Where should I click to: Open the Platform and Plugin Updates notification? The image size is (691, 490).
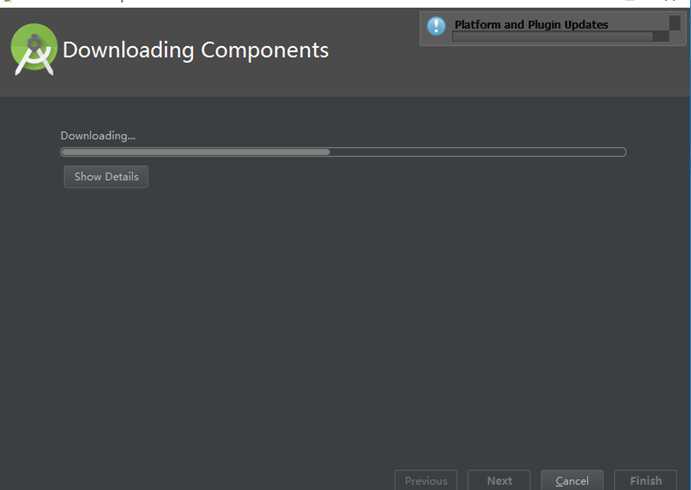pos(531,25)
